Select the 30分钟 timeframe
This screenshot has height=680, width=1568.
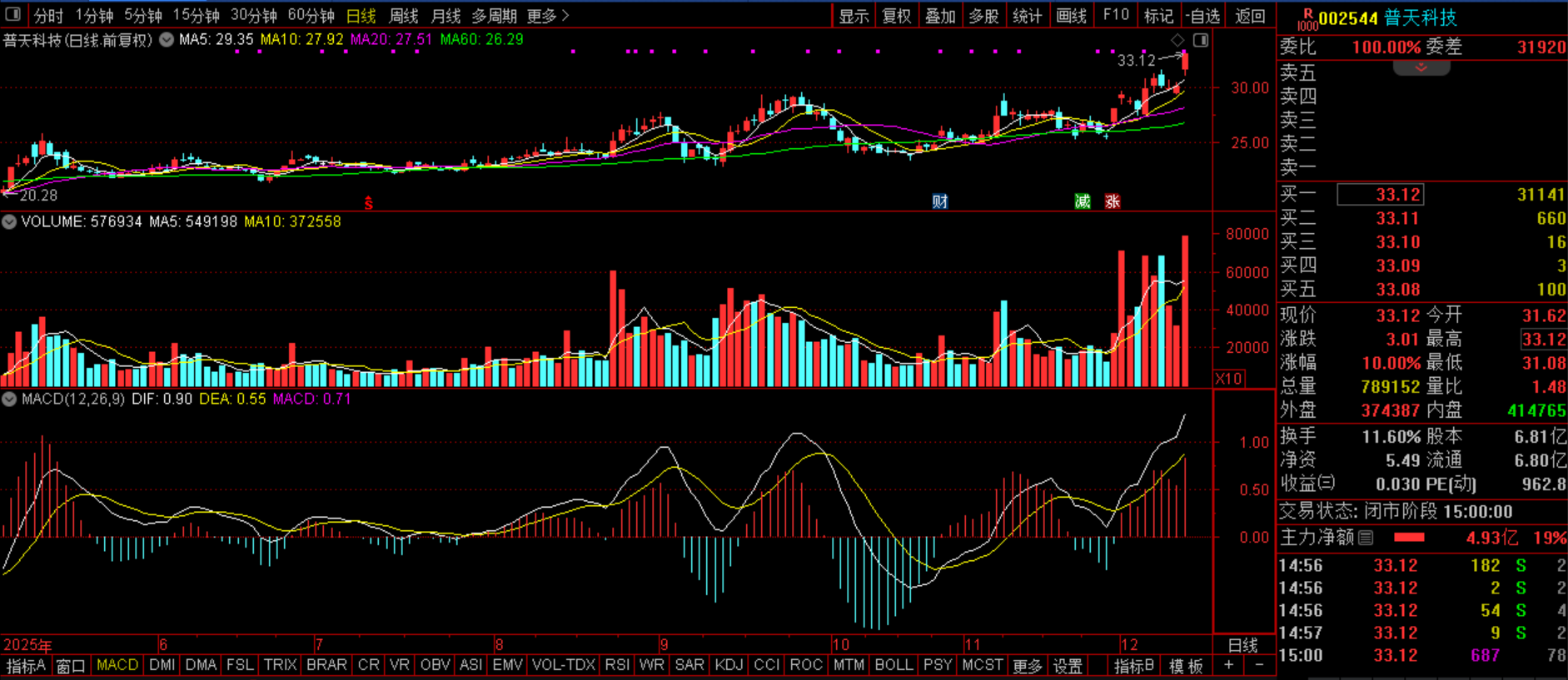[x=254, y=16]
